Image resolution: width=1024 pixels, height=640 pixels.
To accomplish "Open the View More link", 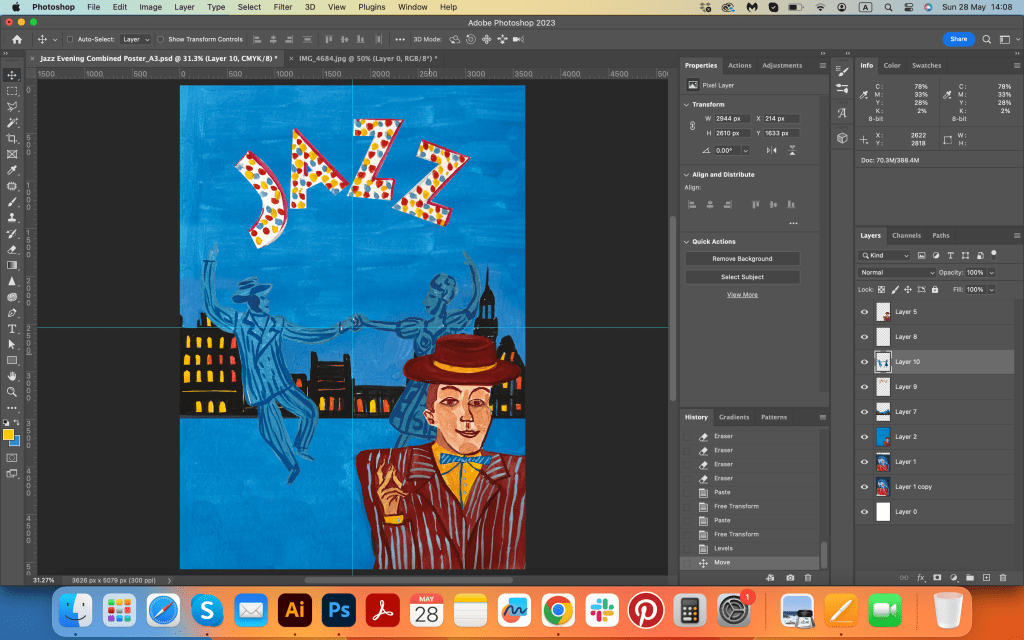I will tap(742, 295).
